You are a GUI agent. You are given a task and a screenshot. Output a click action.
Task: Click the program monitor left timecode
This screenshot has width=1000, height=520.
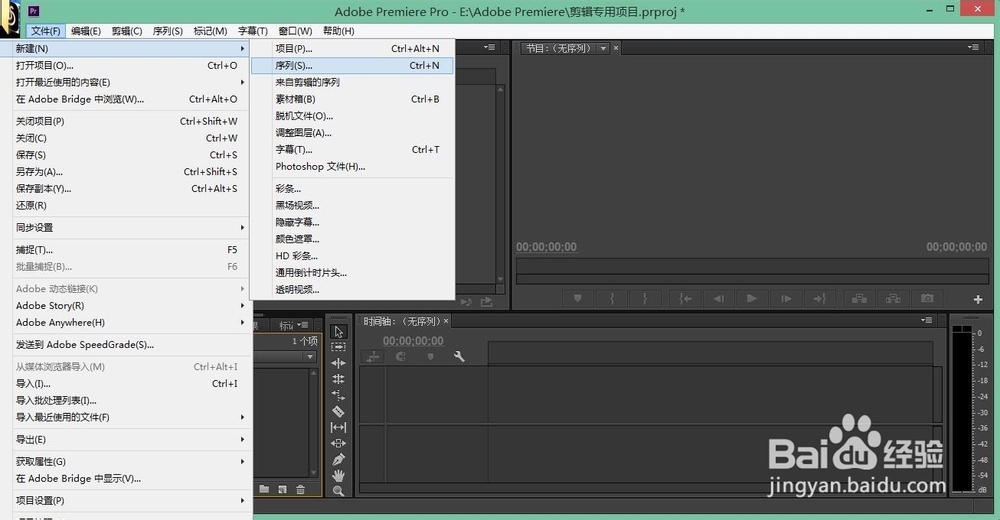pyautogui.click(x=547, y=247)
